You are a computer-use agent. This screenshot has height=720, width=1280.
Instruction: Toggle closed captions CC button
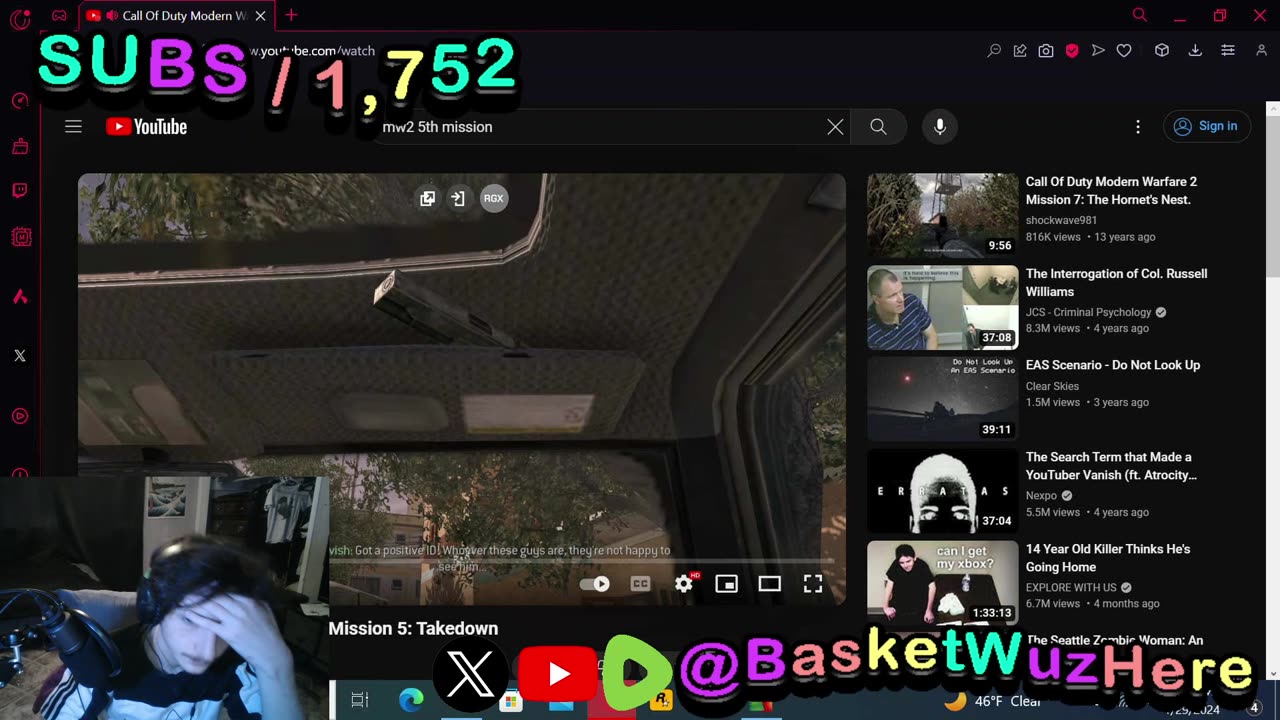(640, 584)
